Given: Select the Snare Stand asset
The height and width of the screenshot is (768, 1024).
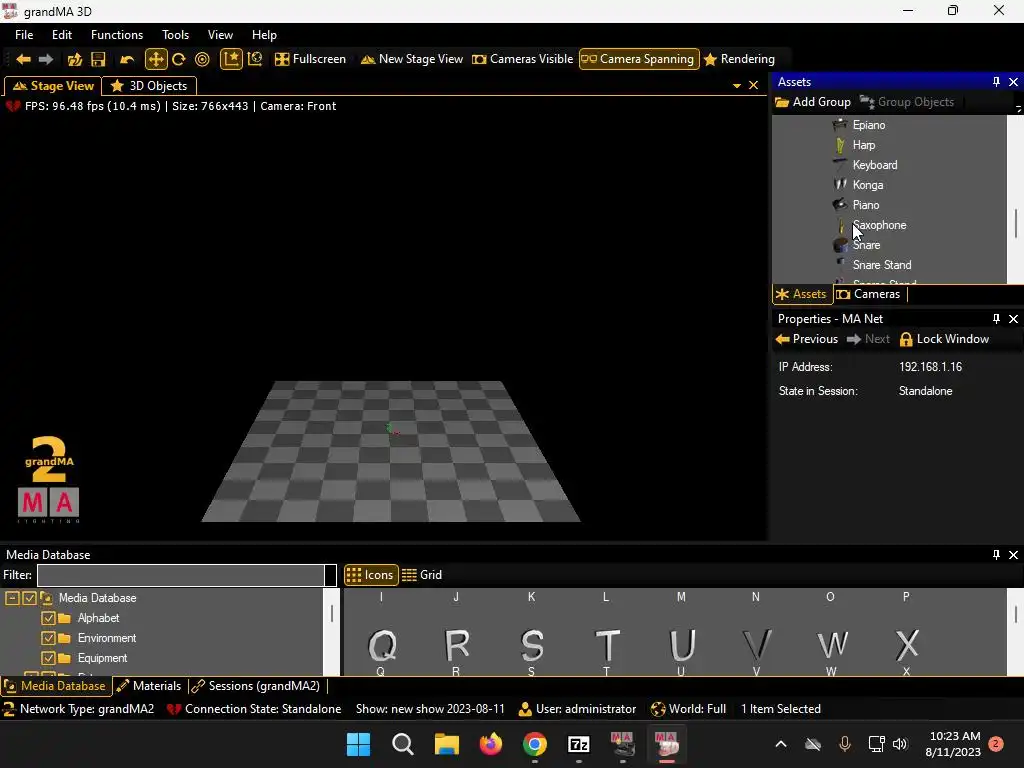Looking at the screenshot, I should click(882, 265).
